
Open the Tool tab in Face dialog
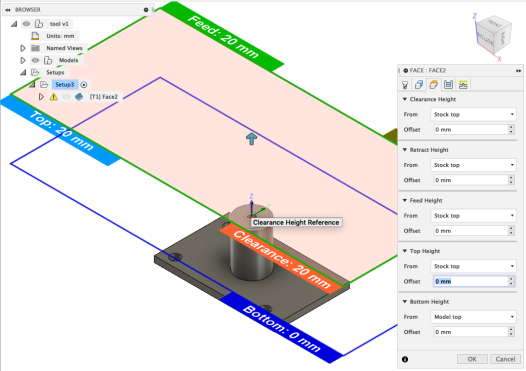[405, 85]
